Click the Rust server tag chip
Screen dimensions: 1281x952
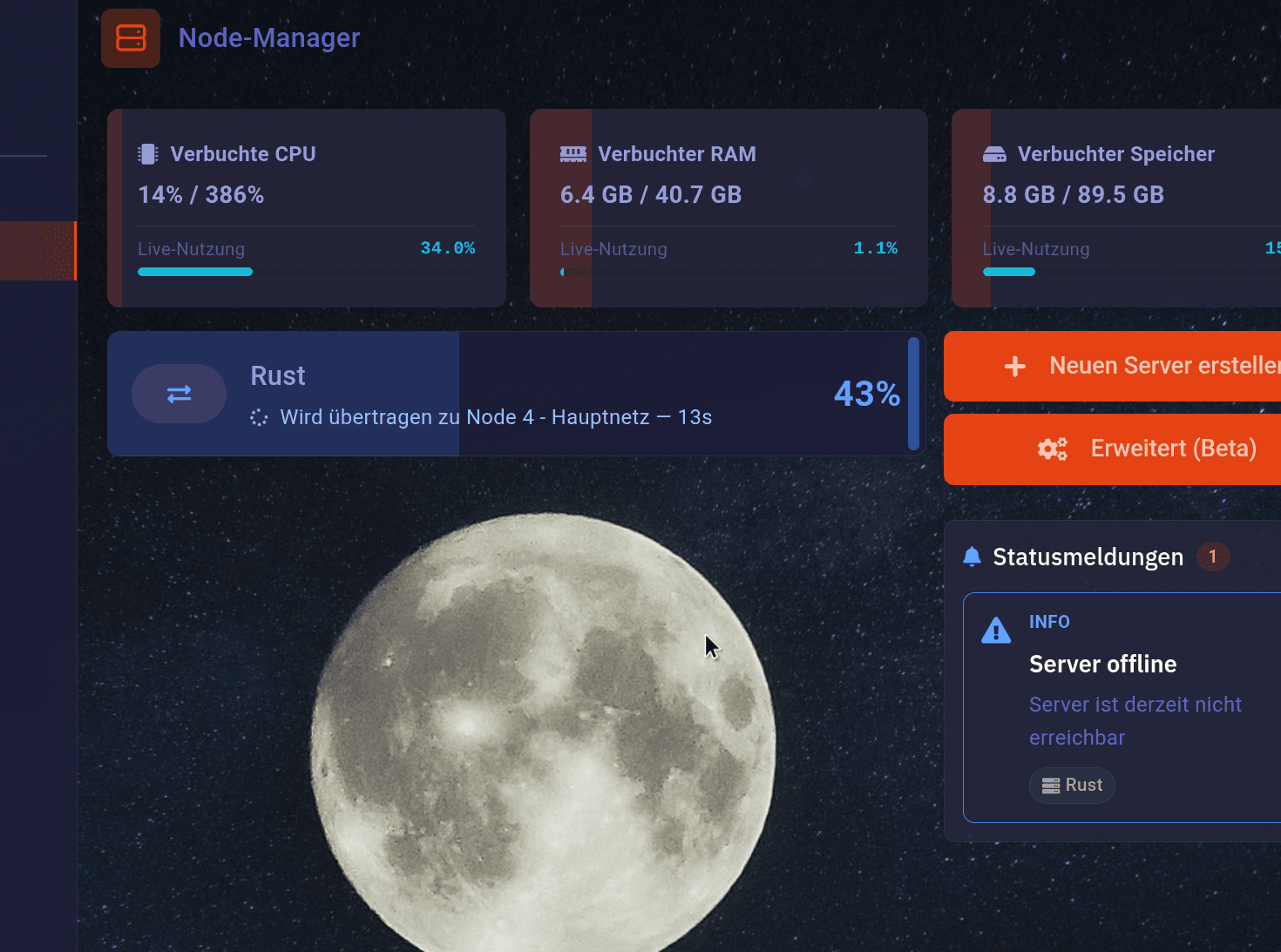pyautogui.click(x=1072, y=786)
